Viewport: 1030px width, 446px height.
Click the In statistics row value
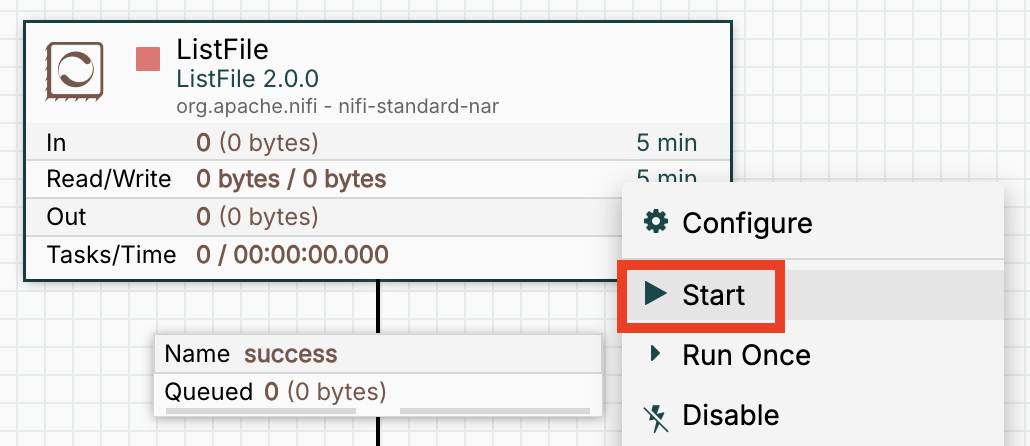tap(257, 143)
